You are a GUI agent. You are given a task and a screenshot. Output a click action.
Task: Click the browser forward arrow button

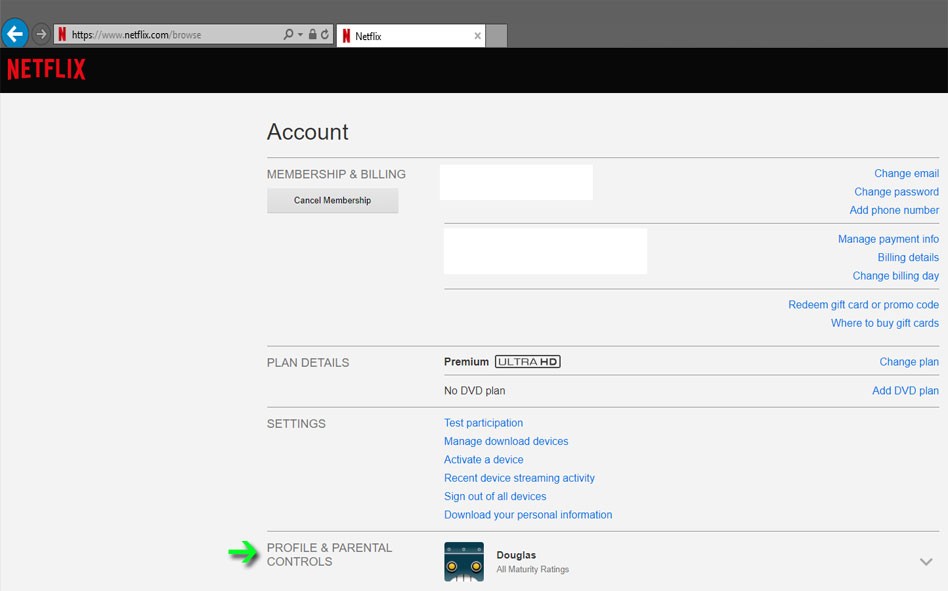pos(41,34)
